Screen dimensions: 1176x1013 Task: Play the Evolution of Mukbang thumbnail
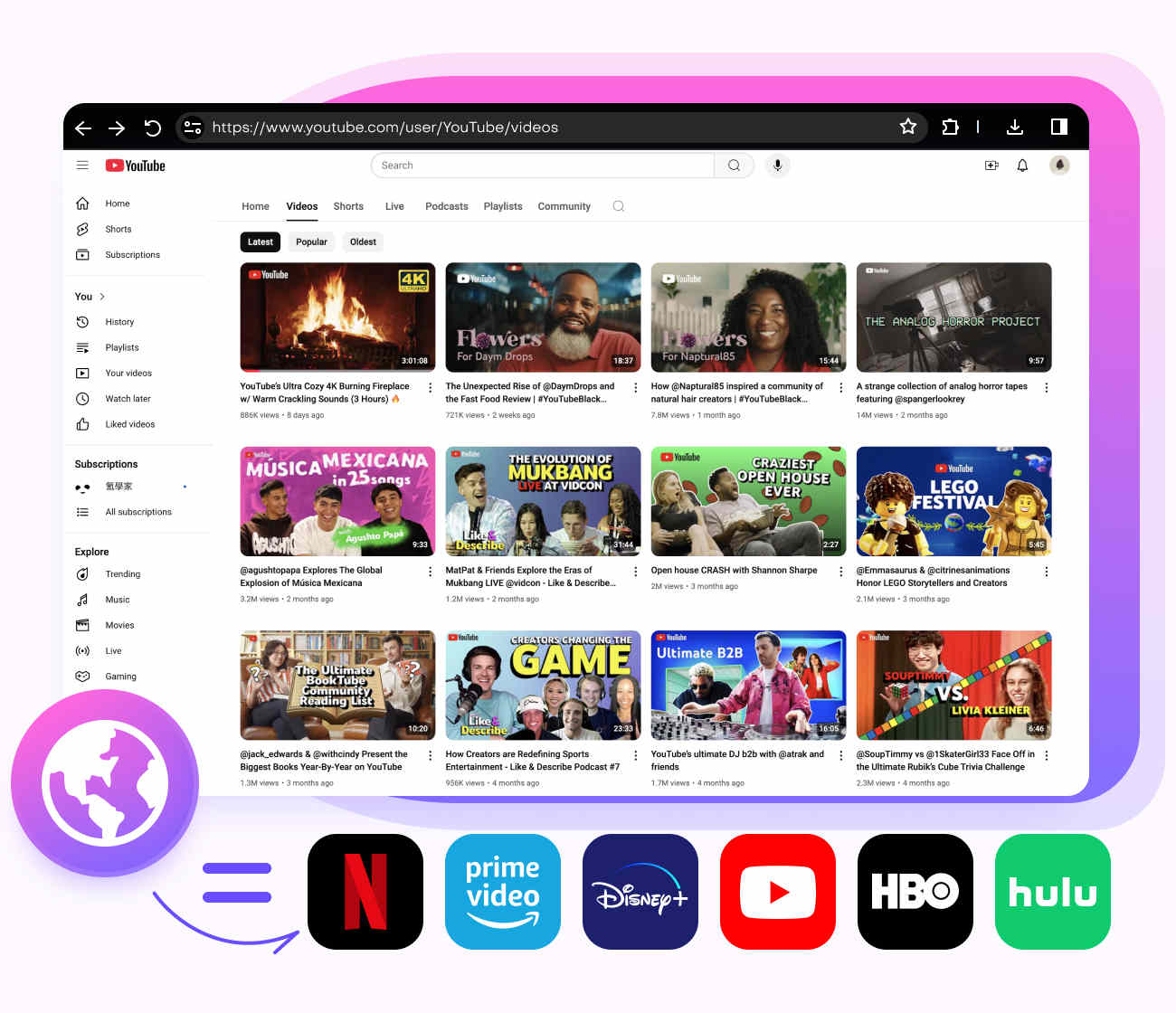coord(543,501)
